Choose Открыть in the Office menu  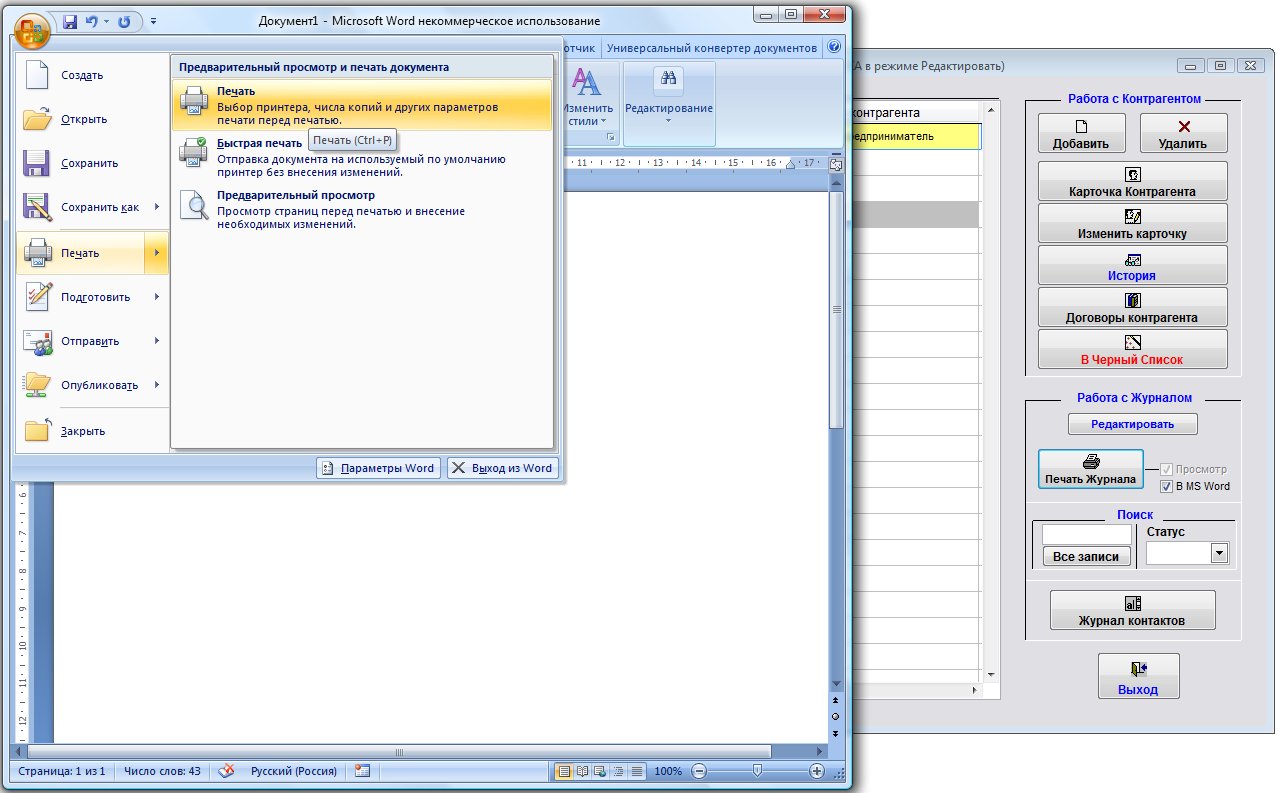click(91, 119)
